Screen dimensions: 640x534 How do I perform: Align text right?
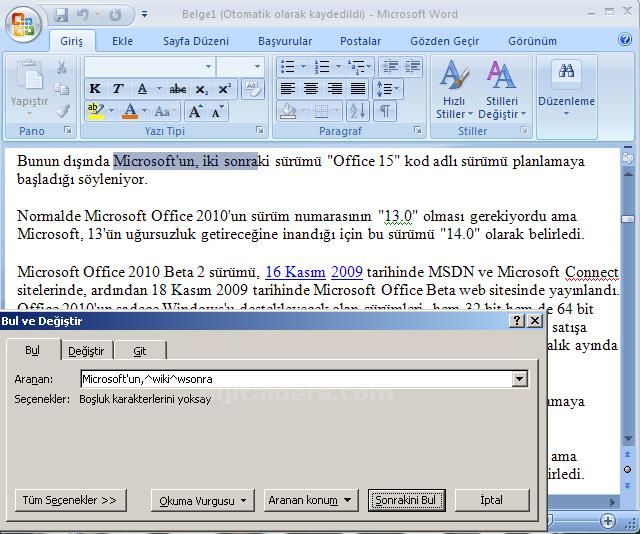point(335,89)
